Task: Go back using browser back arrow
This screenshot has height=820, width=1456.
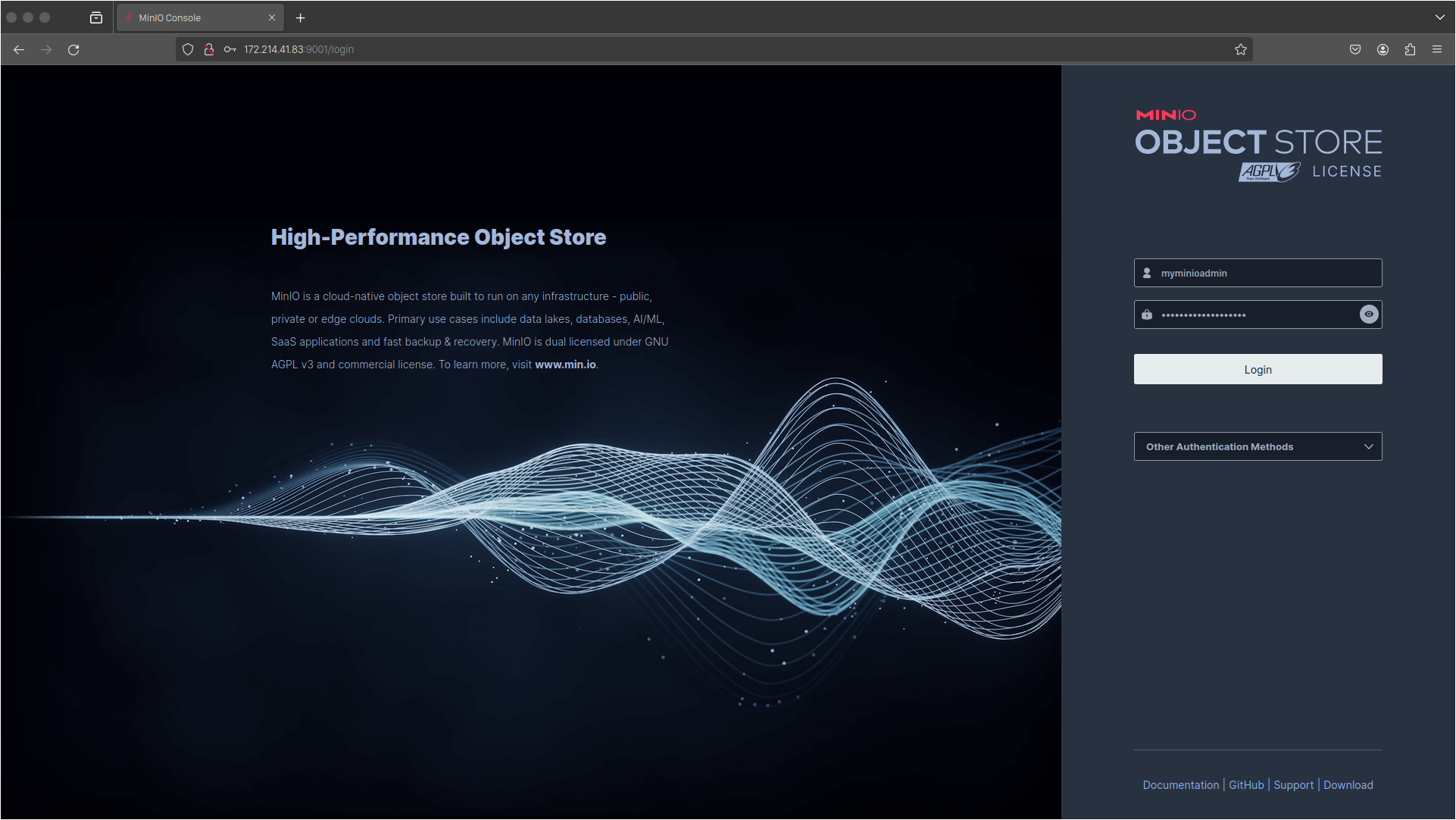Action: point(19,49)
